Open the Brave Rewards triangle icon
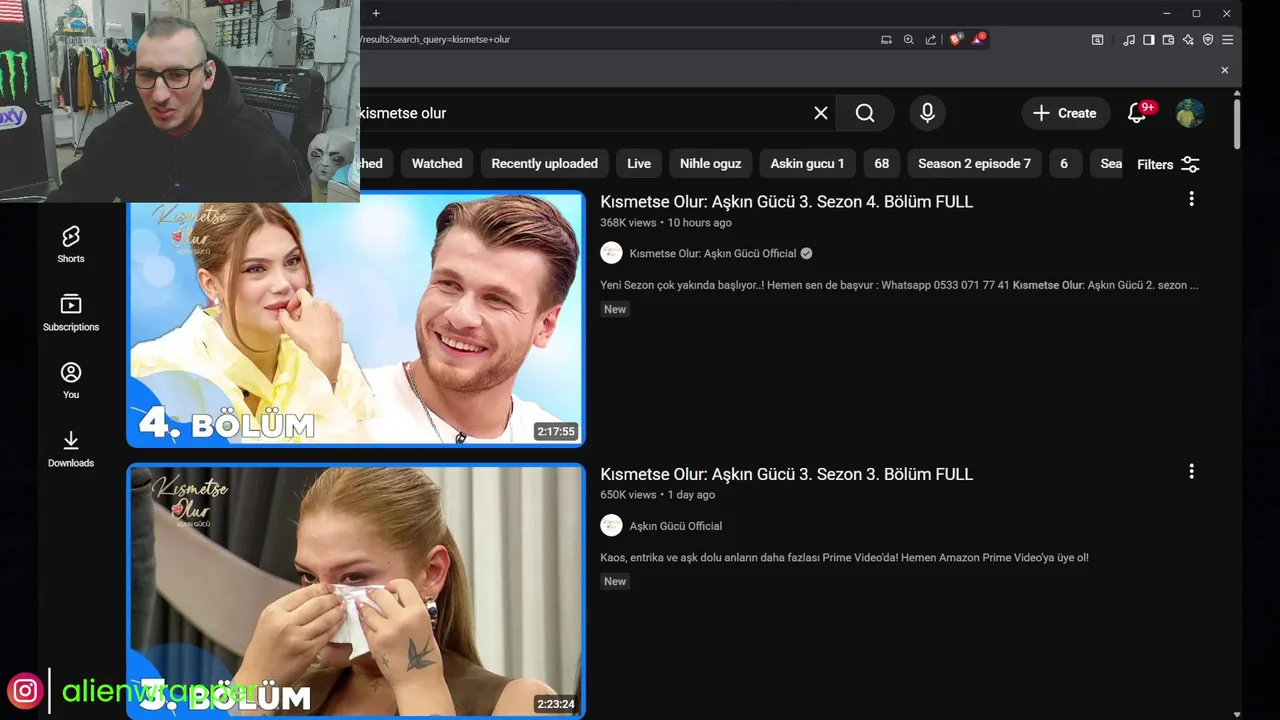The height and width of the screenshot is (720, 1280). [980, 39]
